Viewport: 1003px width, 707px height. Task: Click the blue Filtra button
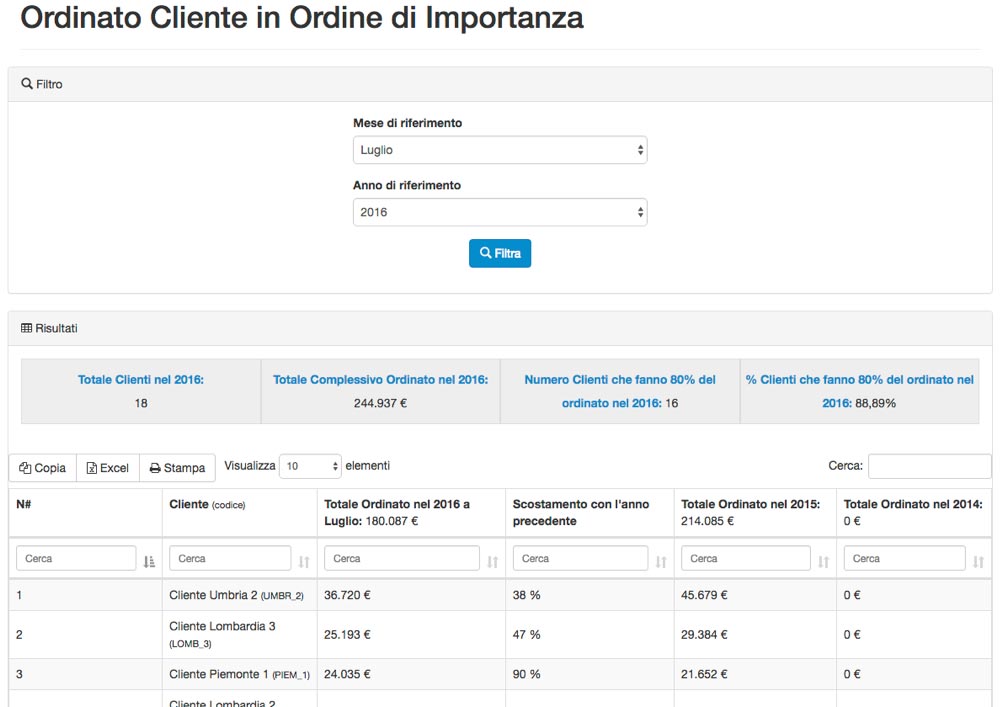tap(500, 253)
